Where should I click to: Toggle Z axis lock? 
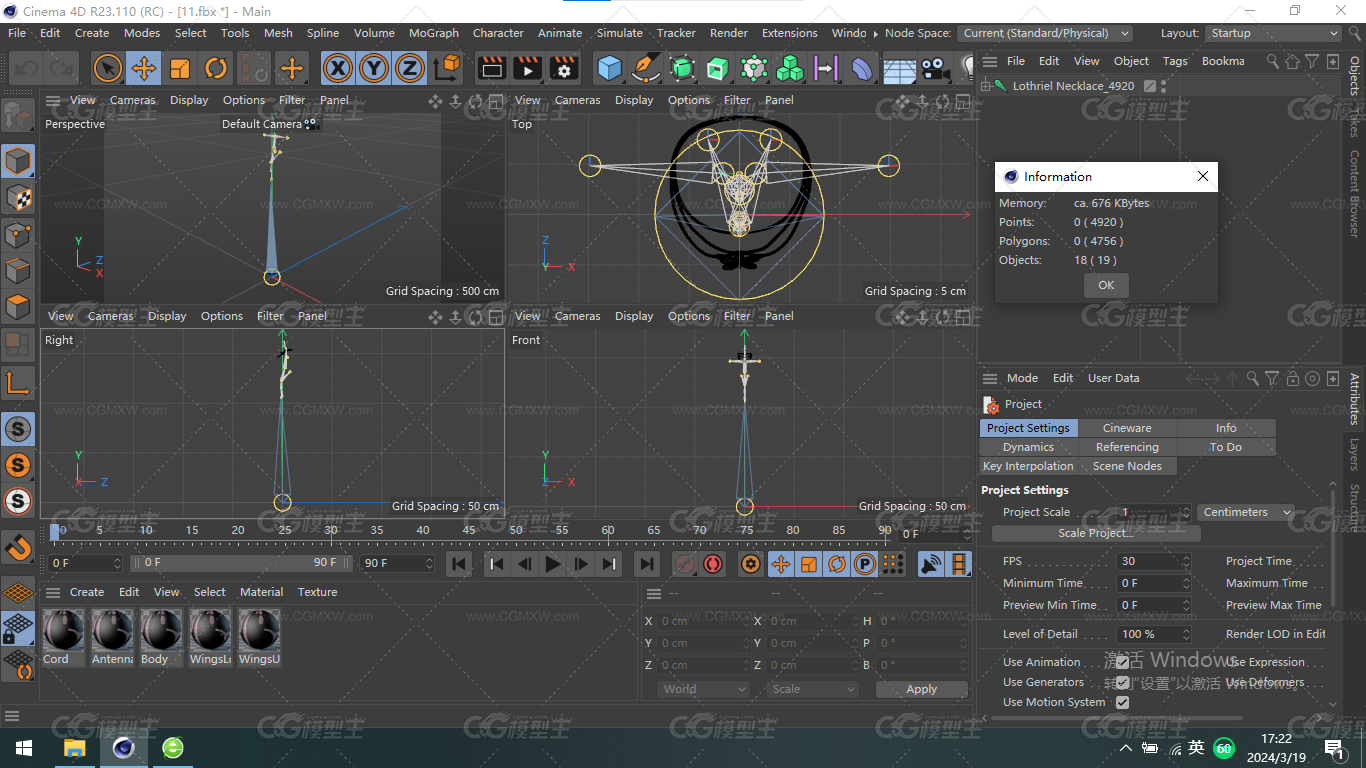click(410, 68)
